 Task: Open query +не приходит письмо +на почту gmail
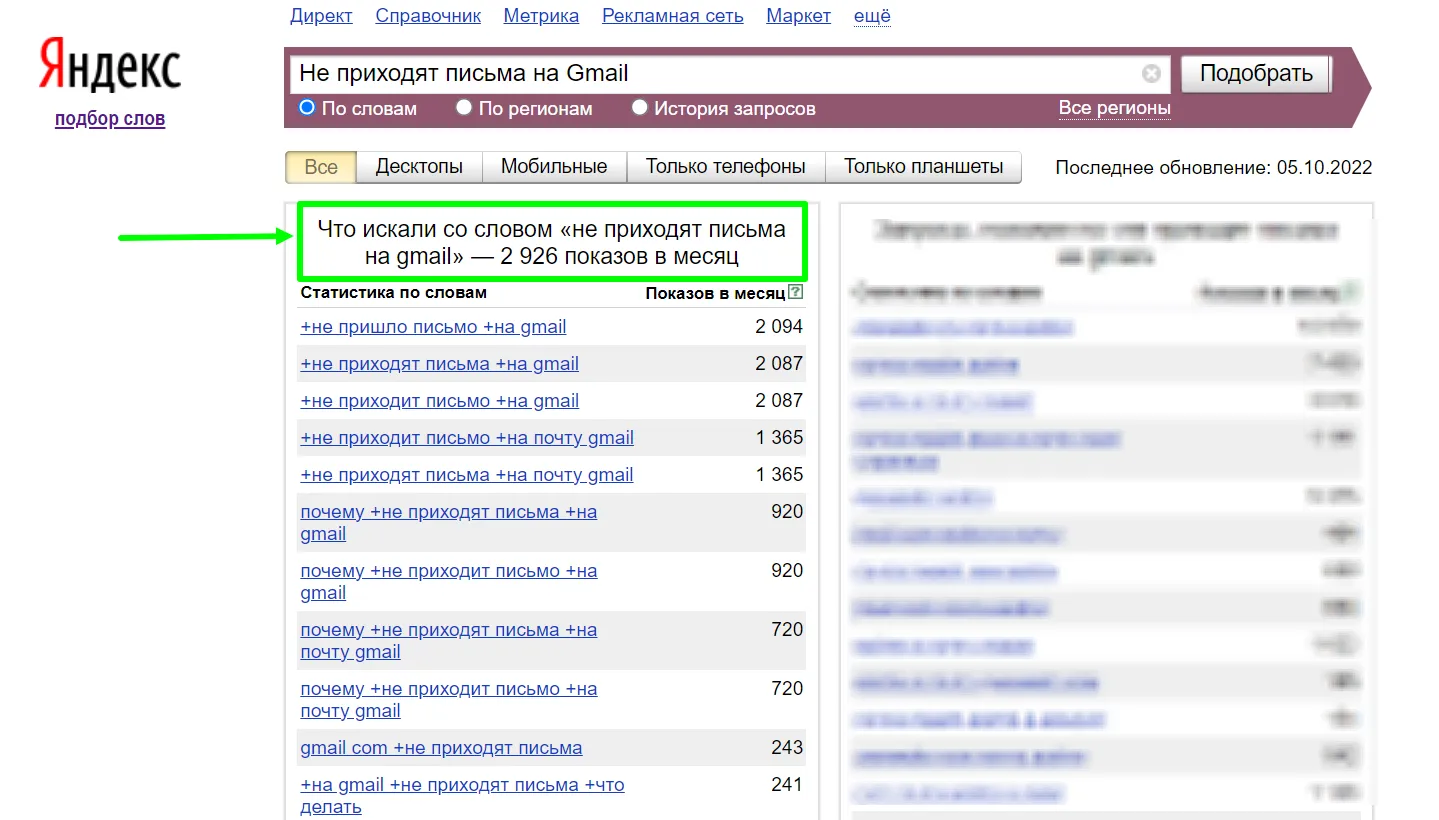pyautogui.click(x=467, y=438)
